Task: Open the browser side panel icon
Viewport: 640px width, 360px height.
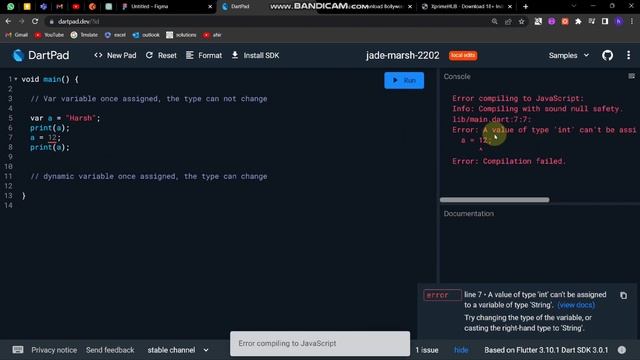Action: pos(605,21)
